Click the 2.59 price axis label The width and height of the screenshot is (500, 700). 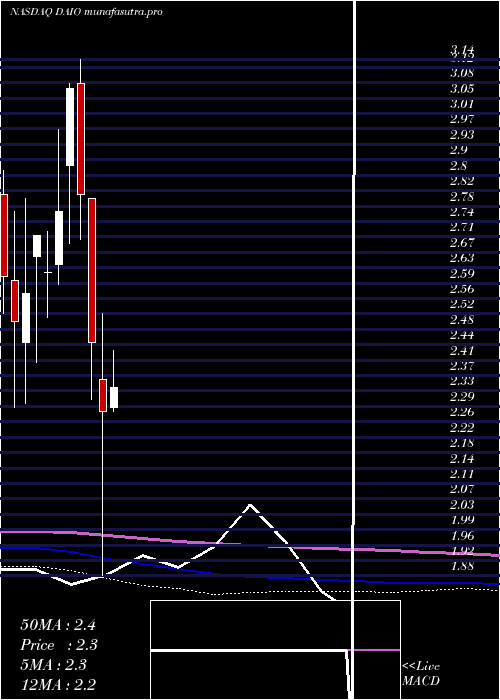point(462,273)
